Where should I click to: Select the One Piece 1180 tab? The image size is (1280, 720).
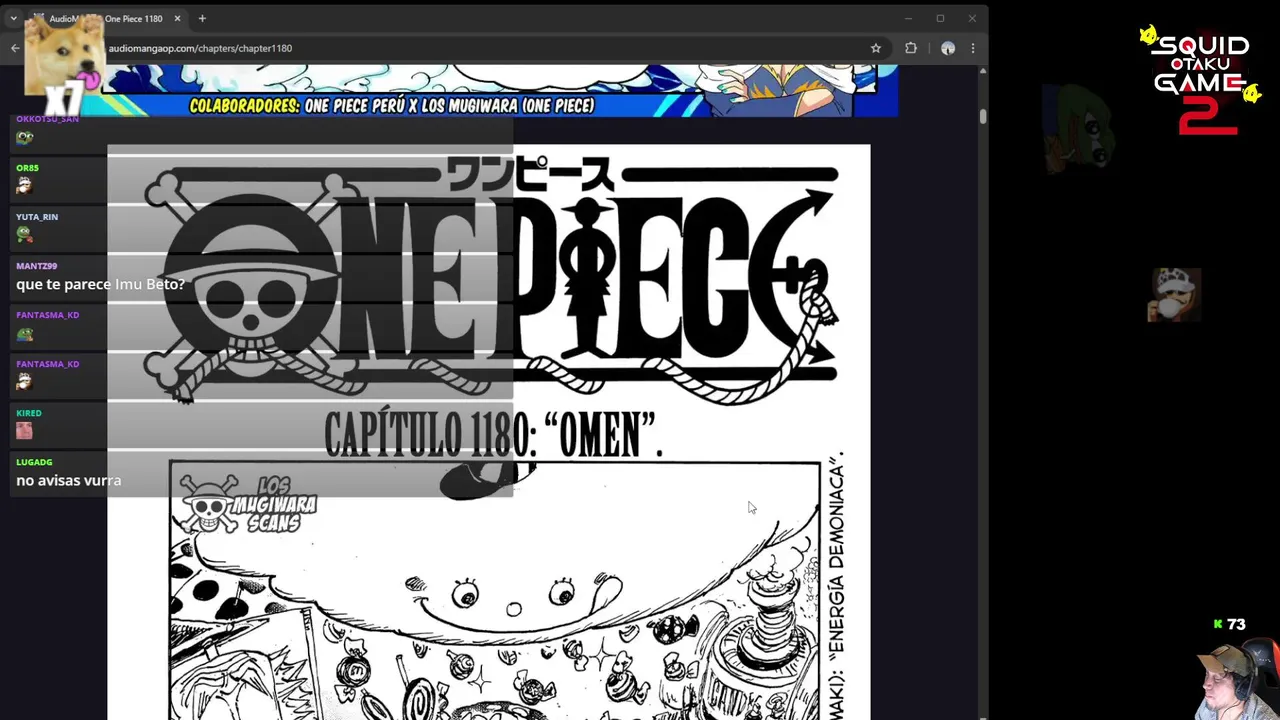(108, 18)
